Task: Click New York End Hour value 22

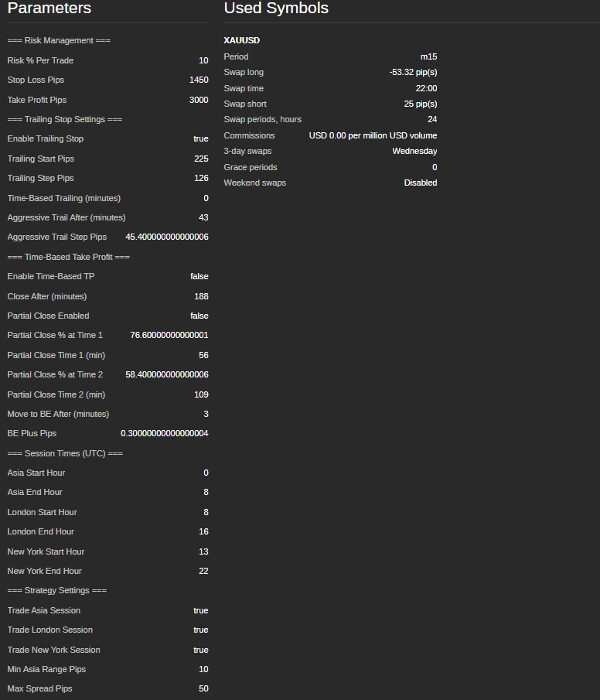Action: pos(204,571)
